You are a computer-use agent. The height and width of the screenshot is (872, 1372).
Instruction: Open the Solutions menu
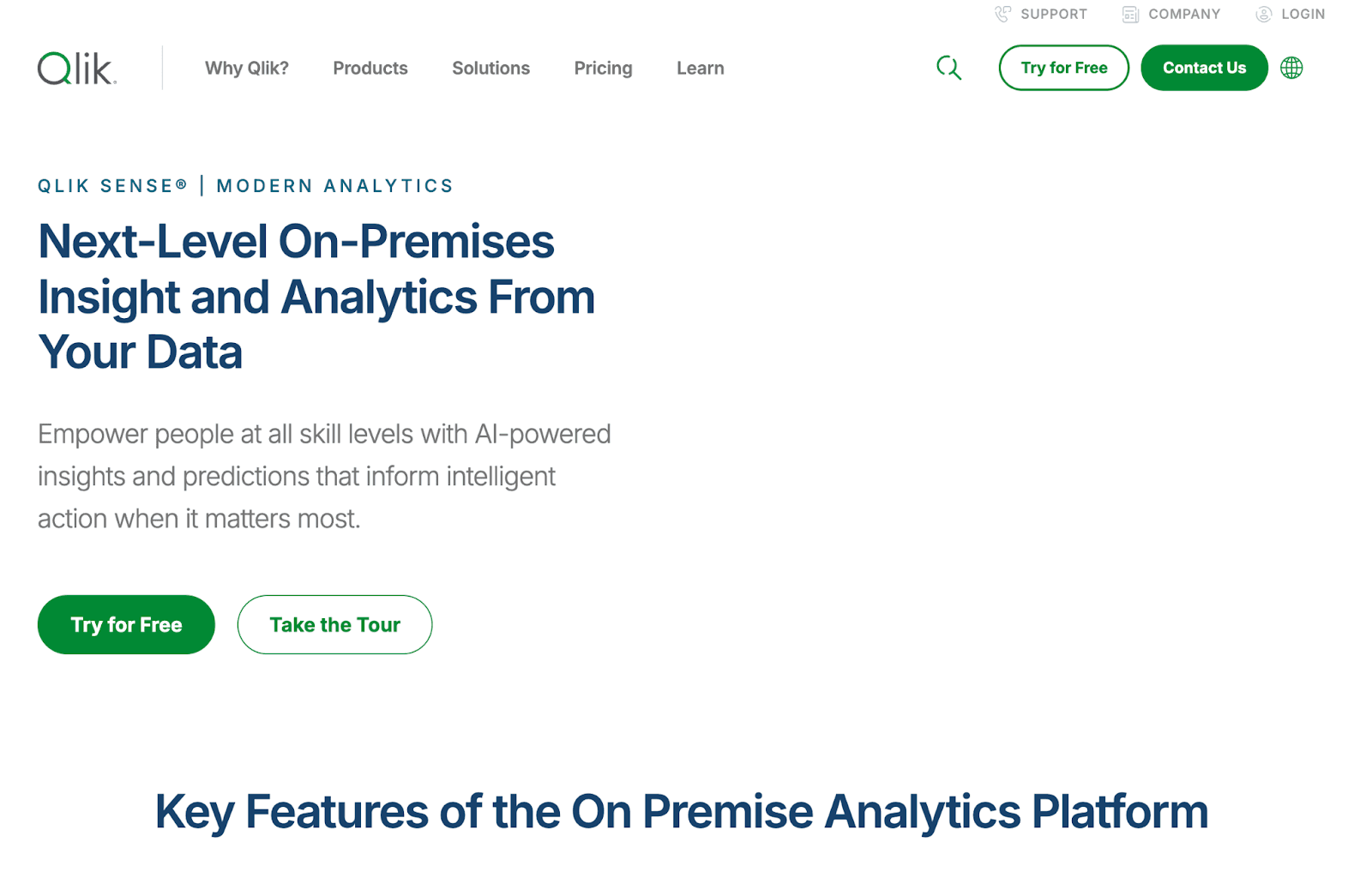[490, 68]
